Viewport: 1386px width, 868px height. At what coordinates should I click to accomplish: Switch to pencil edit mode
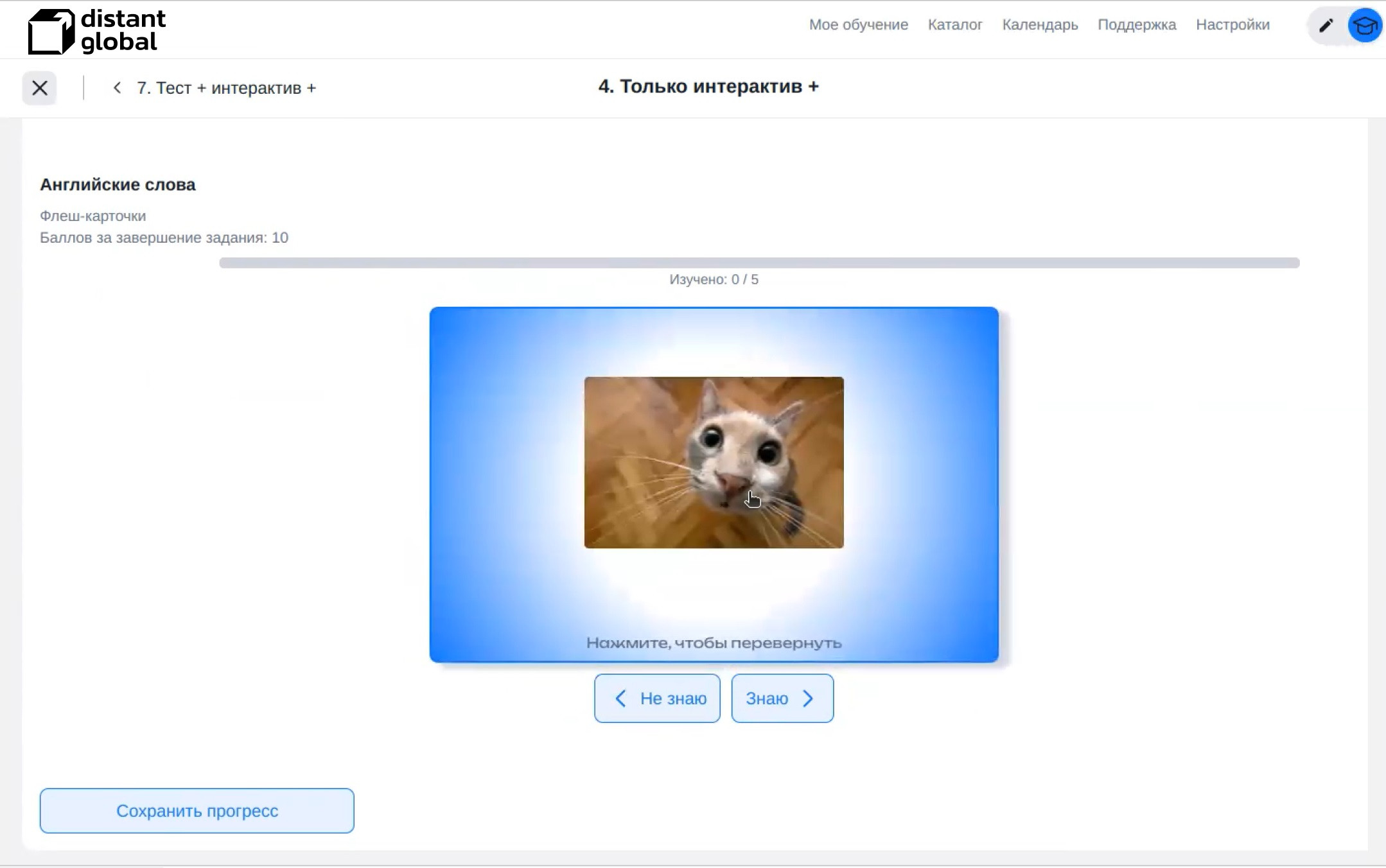tap(1326, 26)
